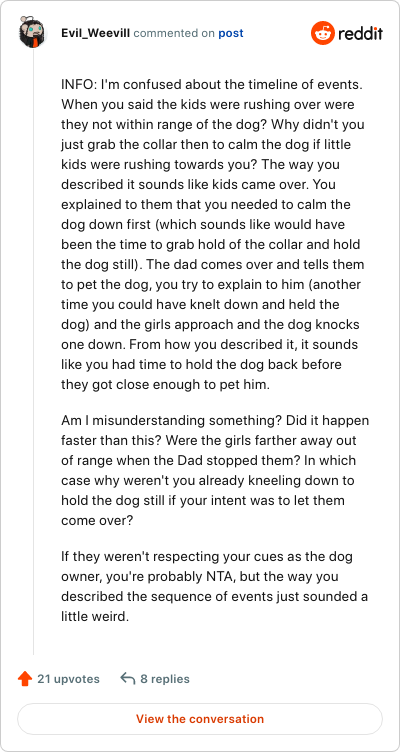Select the "21 upvotes" count label

click(x=69, y=679)
